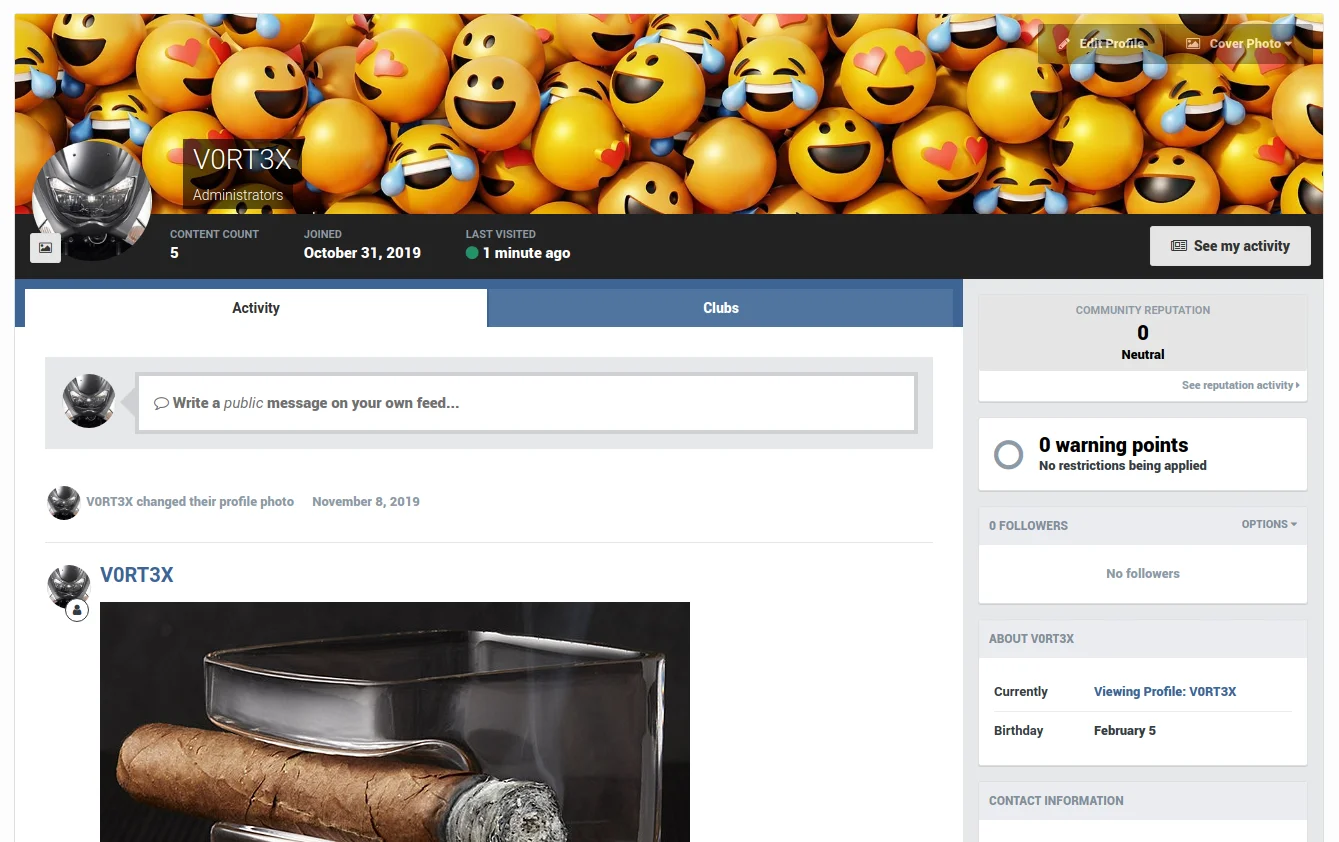This screenshot has height=842, width=1339.
Task: Click the Cover Photo image icon
Action: click(1192, 44)
